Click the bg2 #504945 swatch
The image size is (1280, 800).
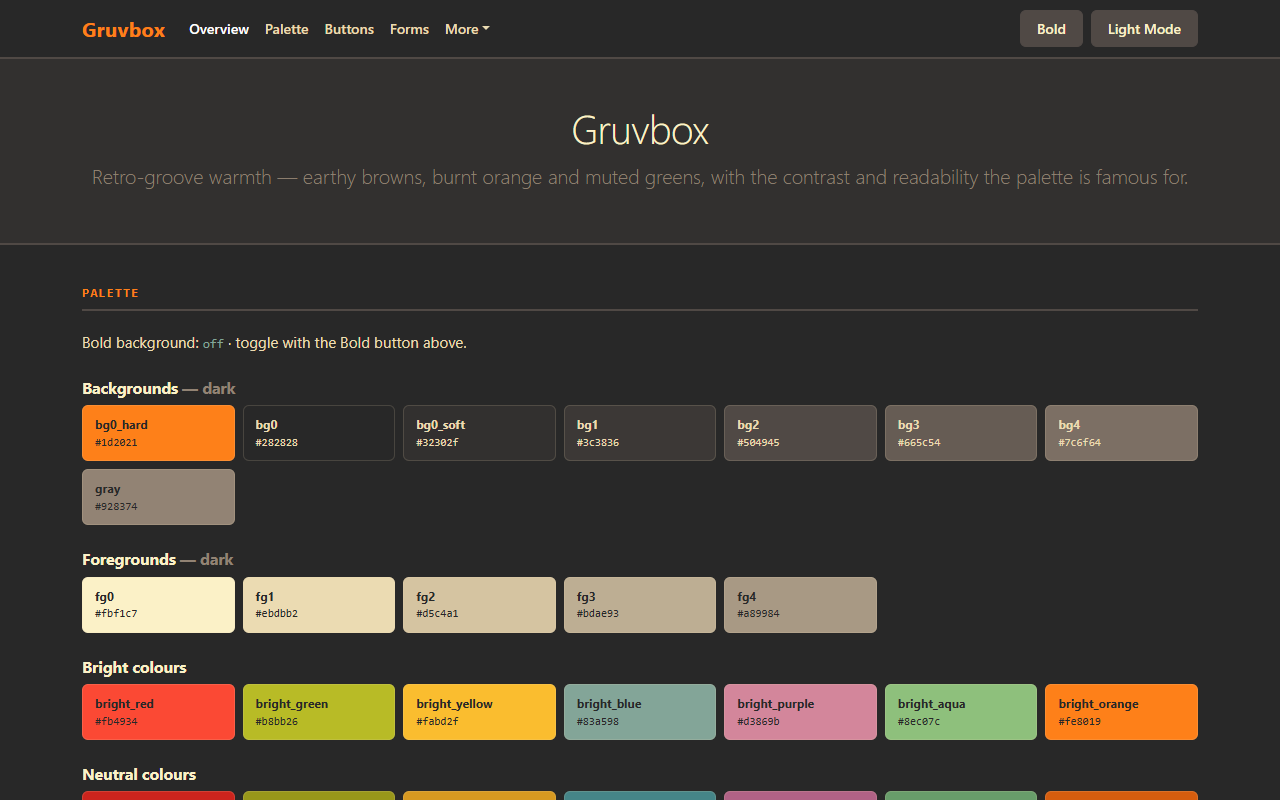[800, 433]
